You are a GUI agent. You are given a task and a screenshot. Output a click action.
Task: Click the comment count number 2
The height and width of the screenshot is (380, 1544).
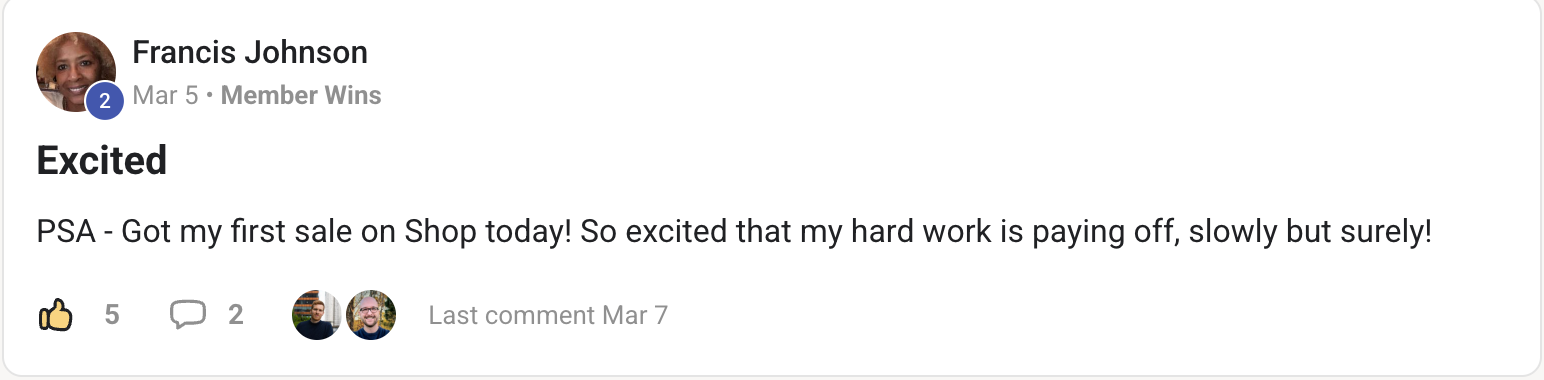pos(236,316)
